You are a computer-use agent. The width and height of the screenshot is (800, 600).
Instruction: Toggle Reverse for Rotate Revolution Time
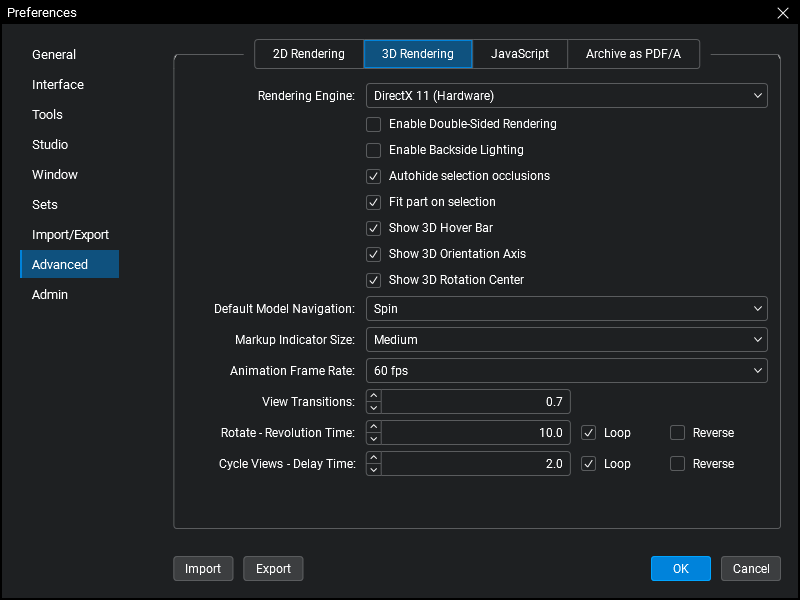click(x=678, y=433)
